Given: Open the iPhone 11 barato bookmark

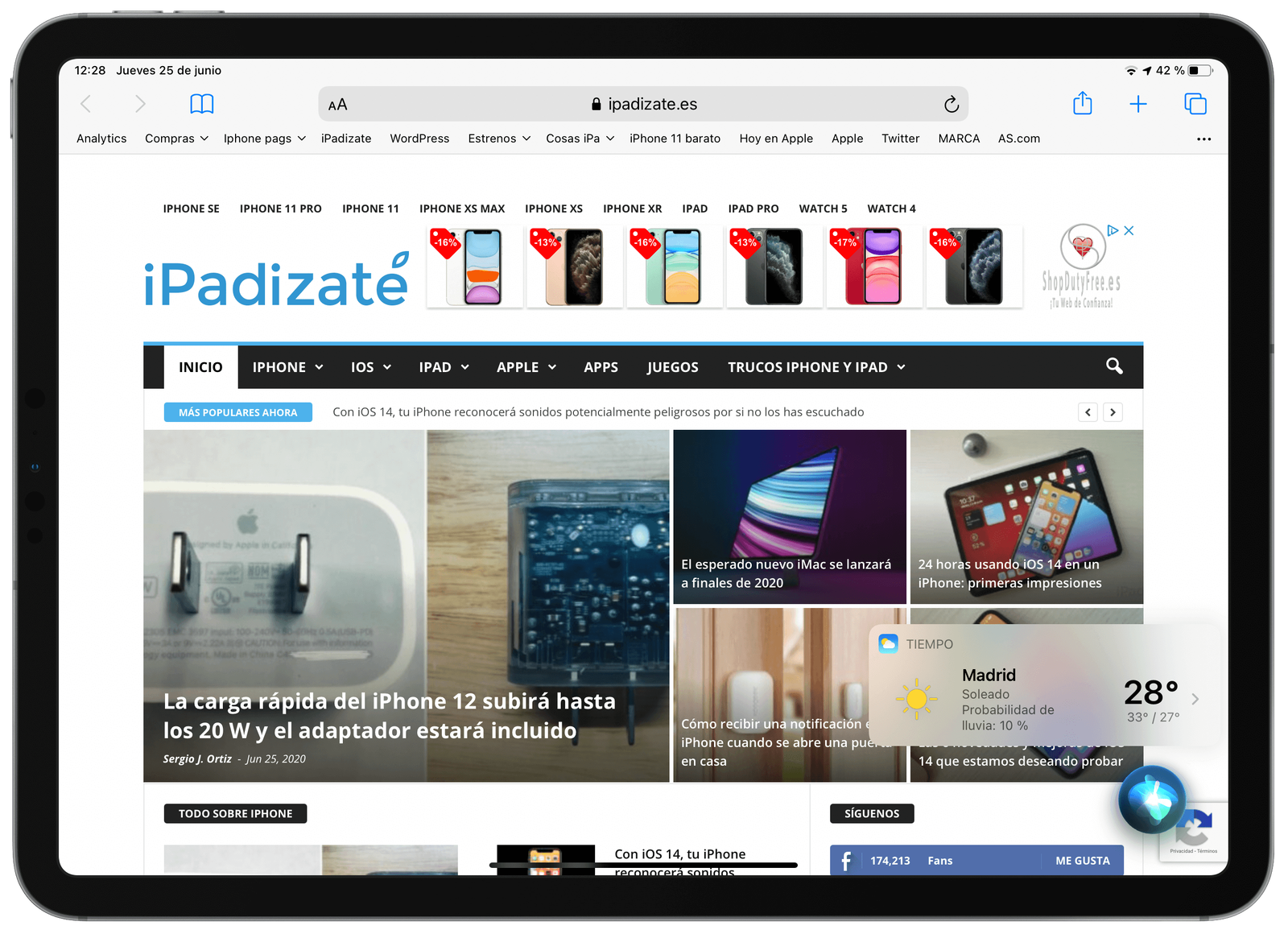Looking at the screenshot, I should coord(675,138).
